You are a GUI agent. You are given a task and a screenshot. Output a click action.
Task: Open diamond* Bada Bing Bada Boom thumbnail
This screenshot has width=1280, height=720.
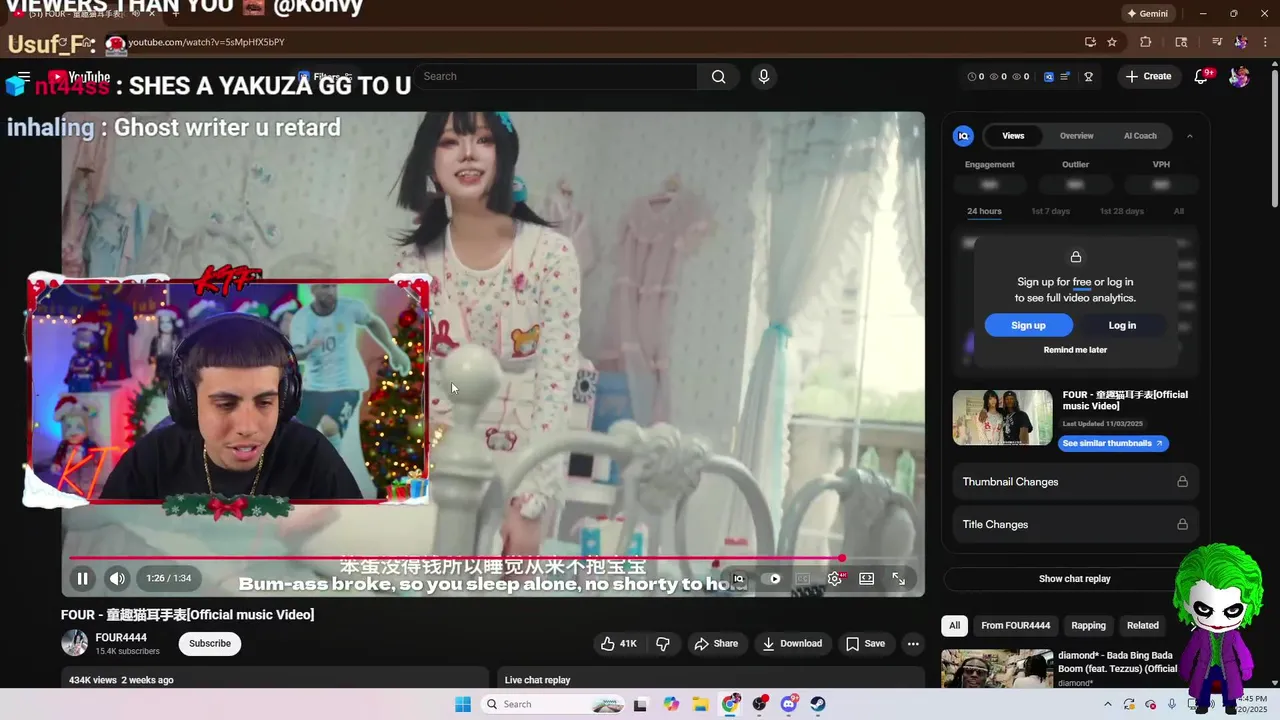(x=997, y=669)
